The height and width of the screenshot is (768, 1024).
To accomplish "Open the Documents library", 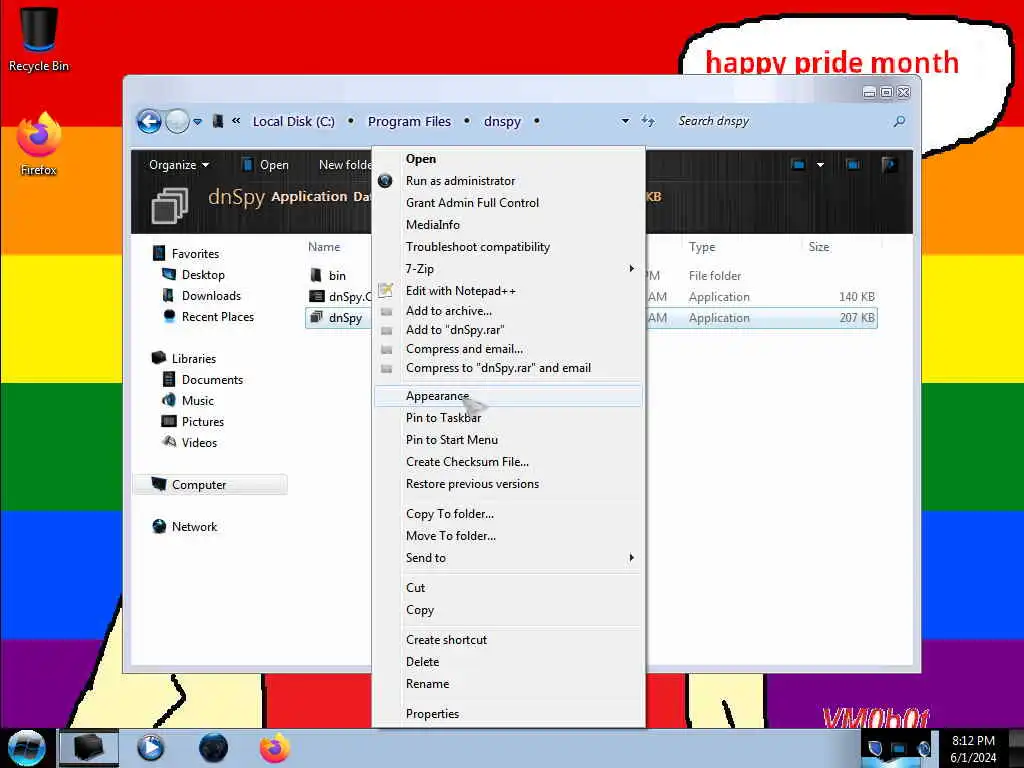I will pos(212,379).
